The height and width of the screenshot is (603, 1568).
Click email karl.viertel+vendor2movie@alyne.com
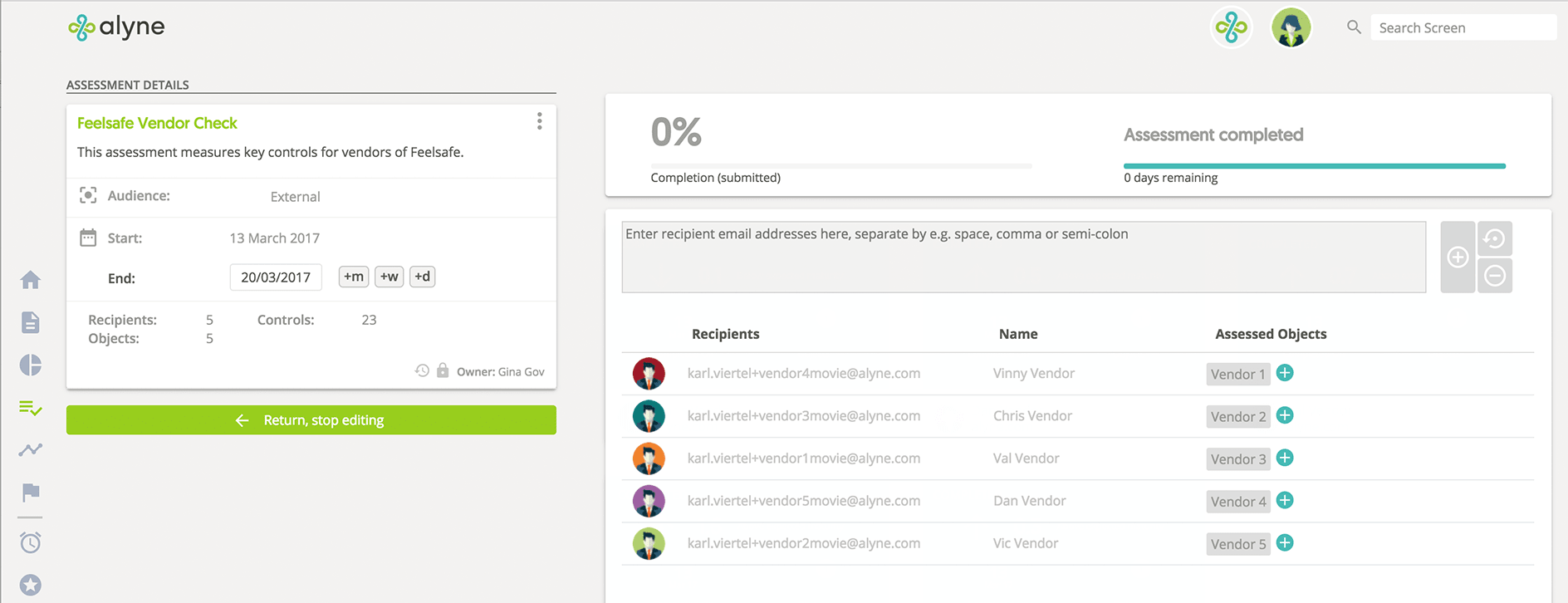(804, 543)
